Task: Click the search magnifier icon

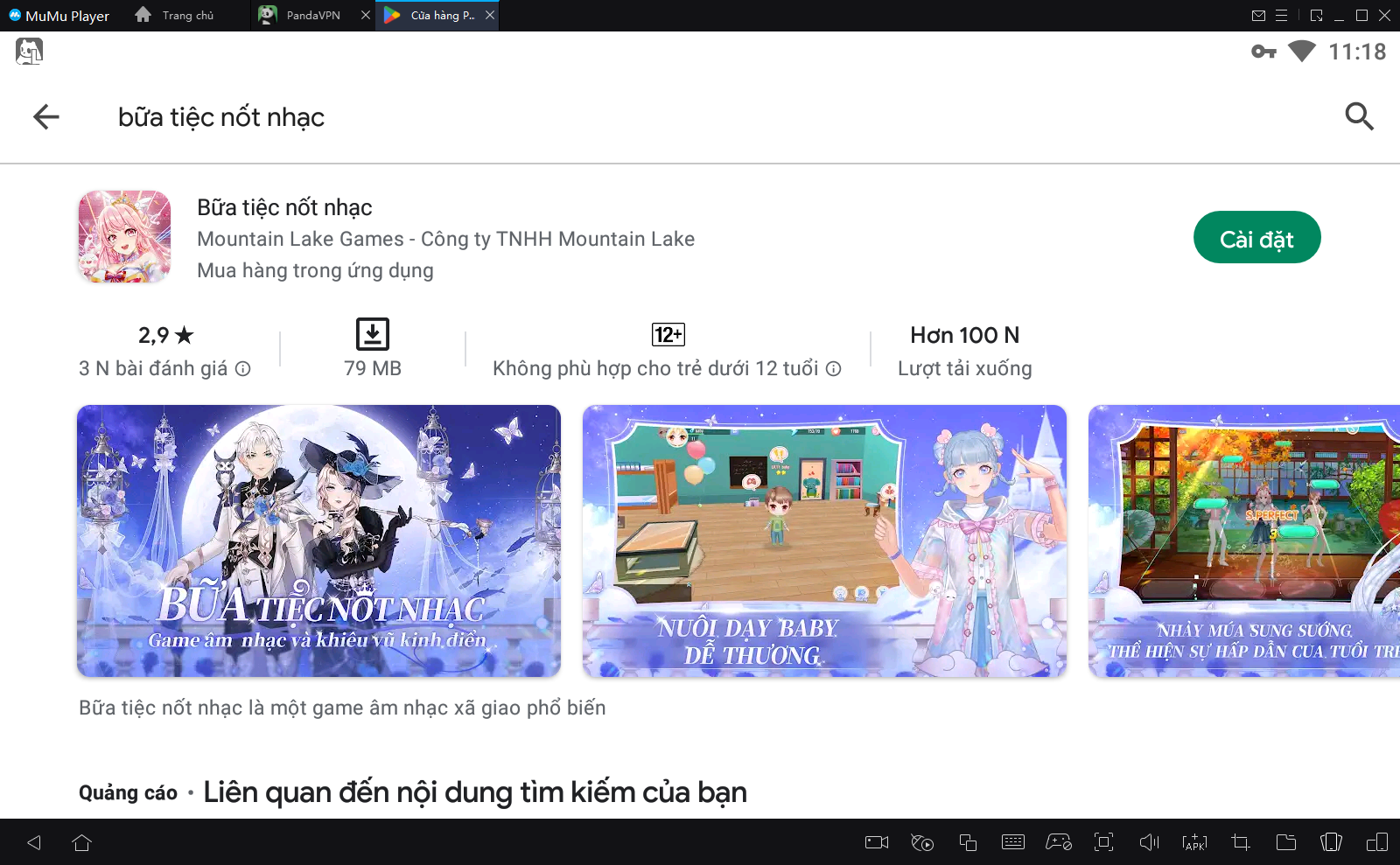Action: (x=1358, y=116)
